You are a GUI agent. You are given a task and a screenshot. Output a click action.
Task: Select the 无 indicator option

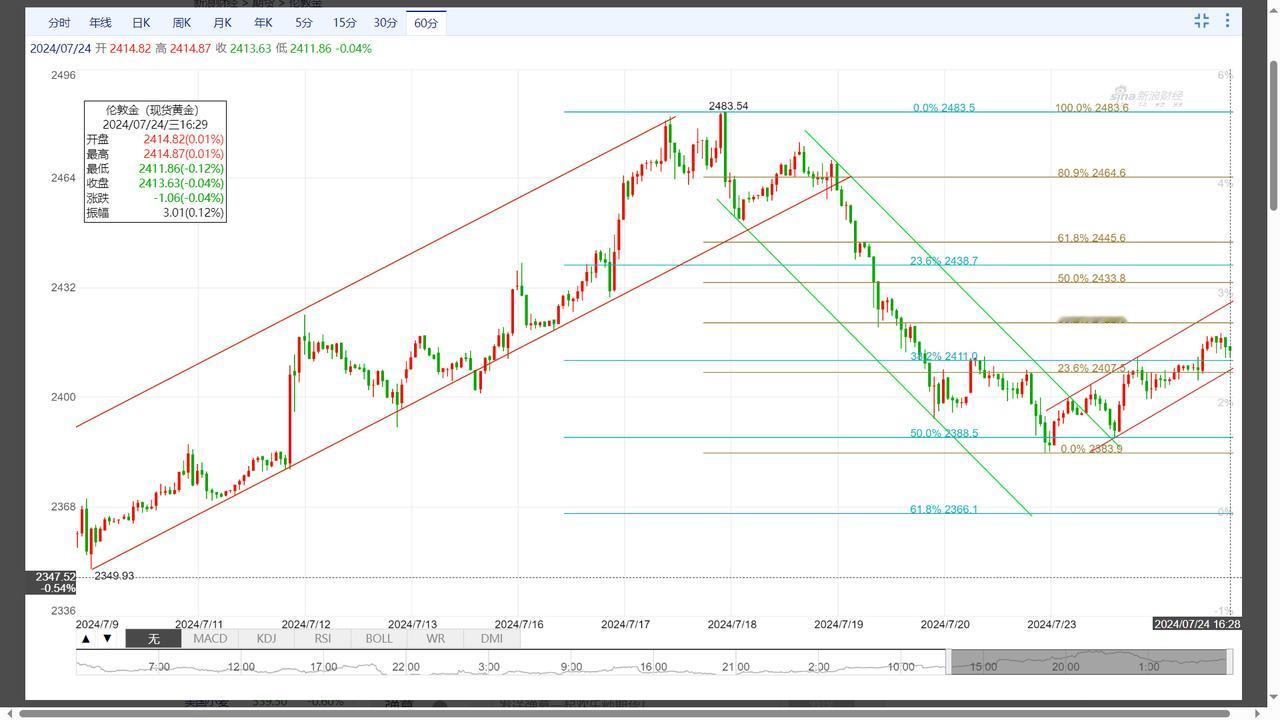[153, 638]
